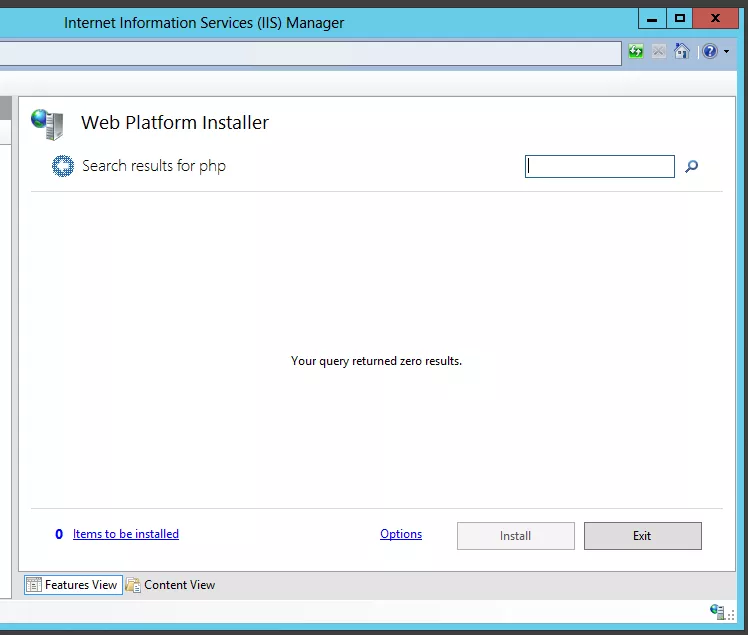Expand the Help dropdown arrow
This screenshot has height=635, width=748.
(x=726, y=52)
